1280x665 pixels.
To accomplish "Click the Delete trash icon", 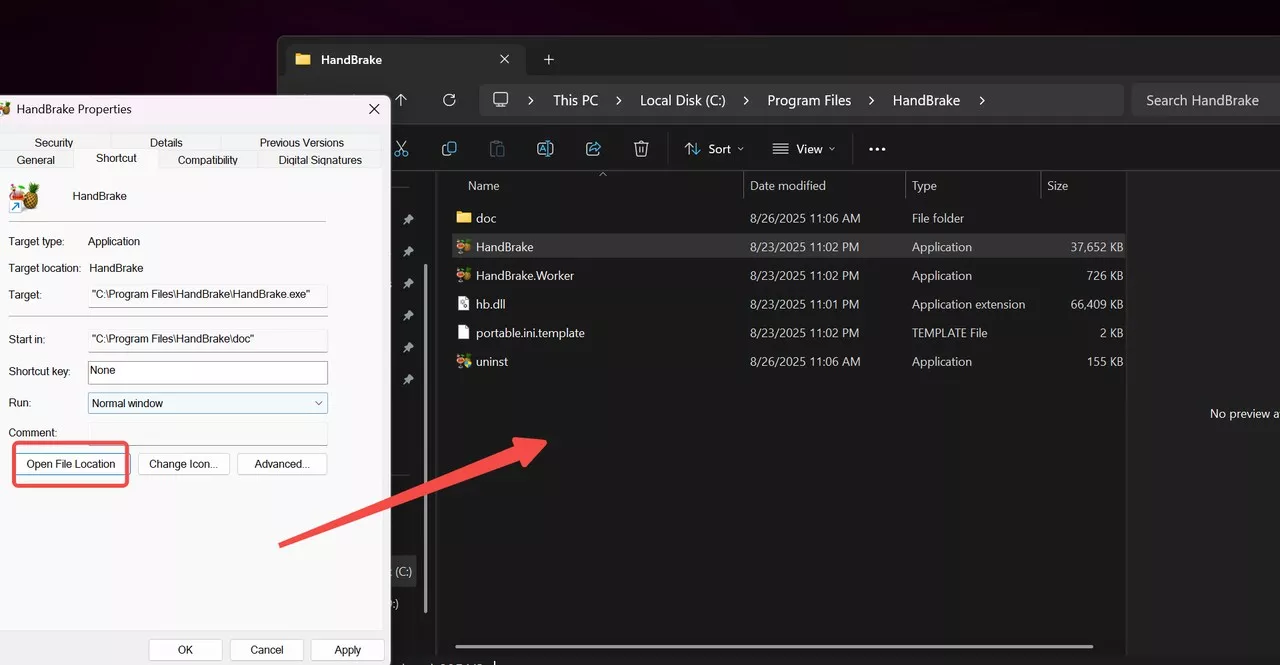I will click(x=641, y=148).
